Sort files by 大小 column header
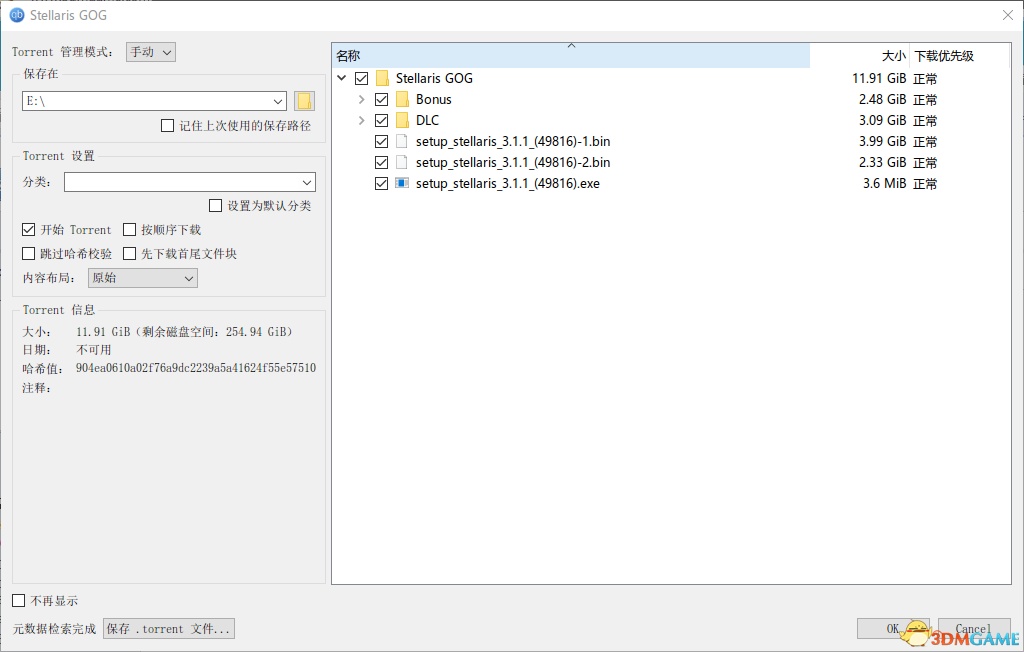Image resolution: width=1024 pixels, height=652 pixels. pos(859,56)
